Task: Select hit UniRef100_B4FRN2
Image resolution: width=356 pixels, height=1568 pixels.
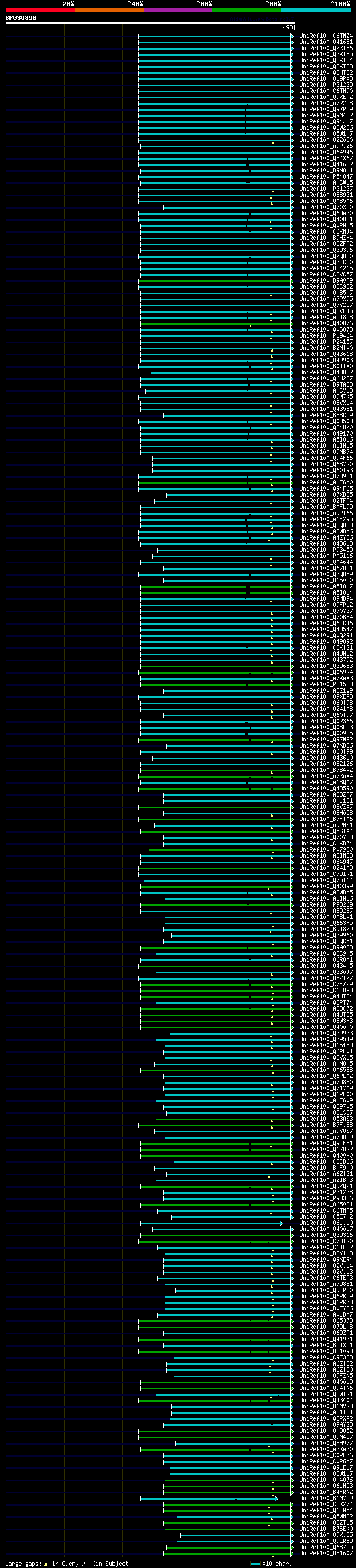Action: point(326,1492)
